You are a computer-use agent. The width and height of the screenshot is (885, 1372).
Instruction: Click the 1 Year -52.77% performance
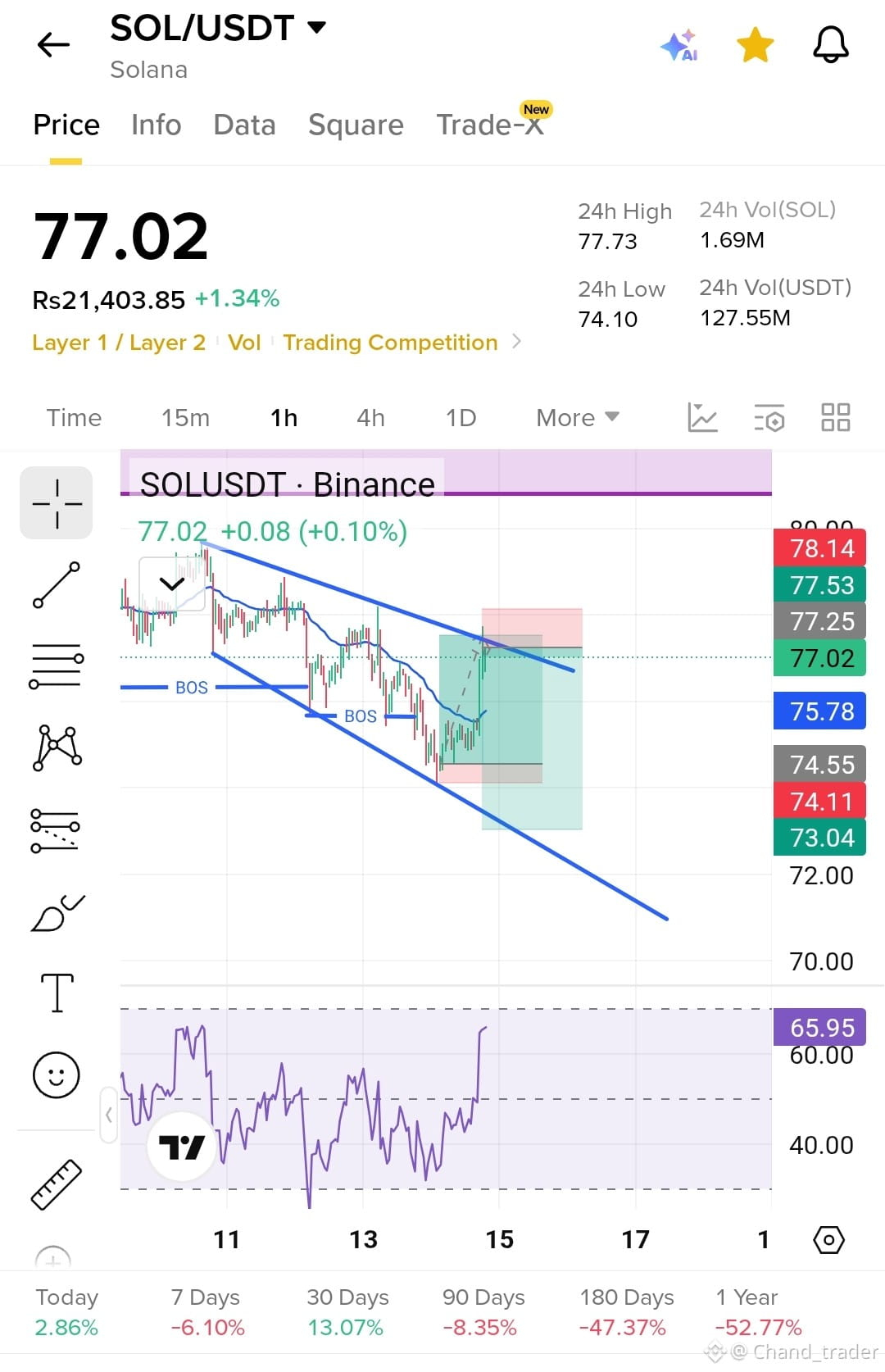pyautogui.click(x=758, y=1312)
